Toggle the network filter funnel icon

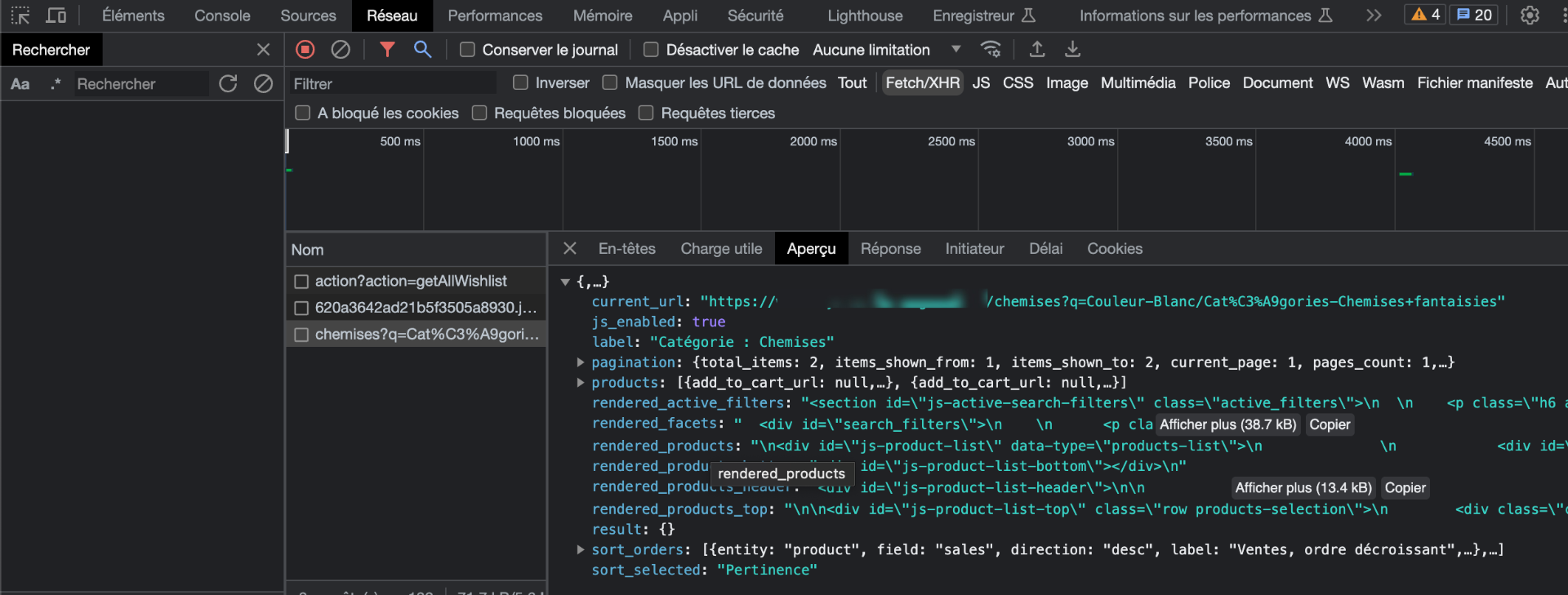point(387,50)
